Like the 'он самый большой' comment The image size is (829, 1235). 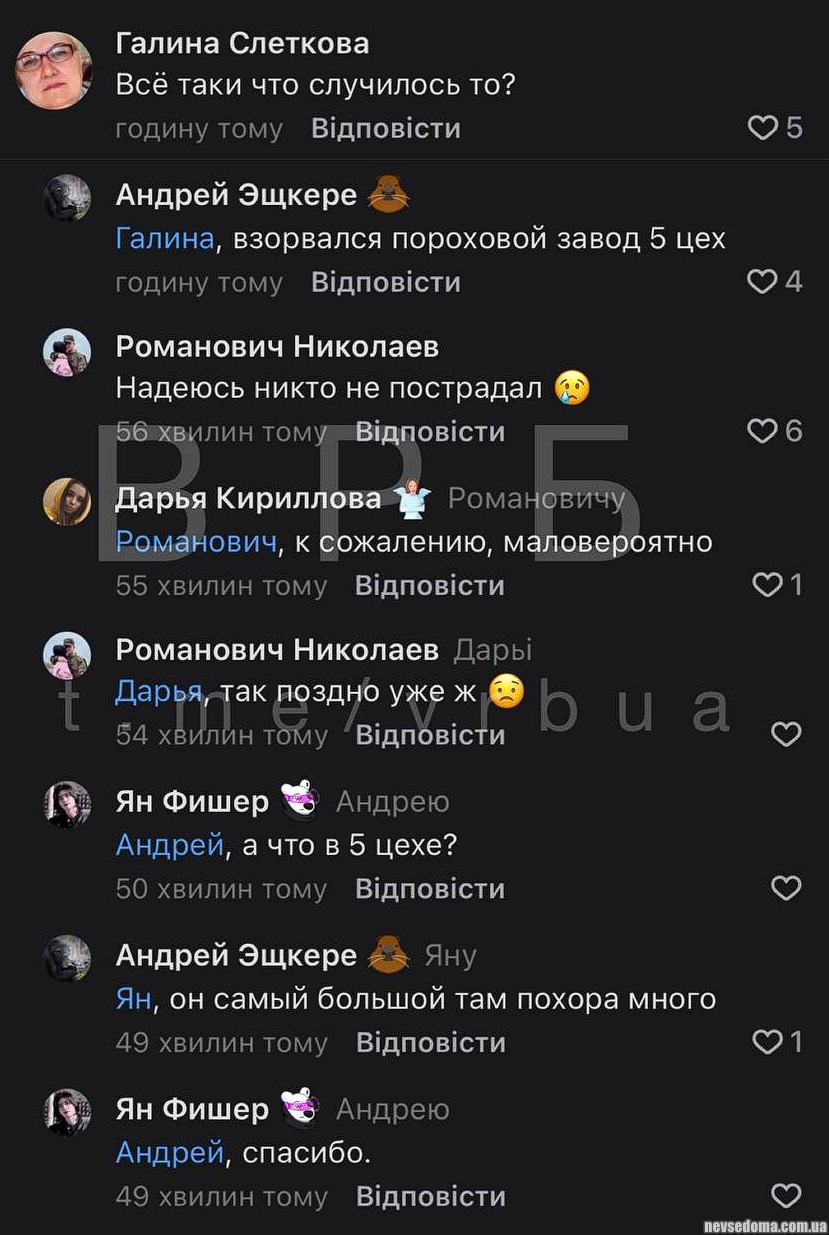767,1042
